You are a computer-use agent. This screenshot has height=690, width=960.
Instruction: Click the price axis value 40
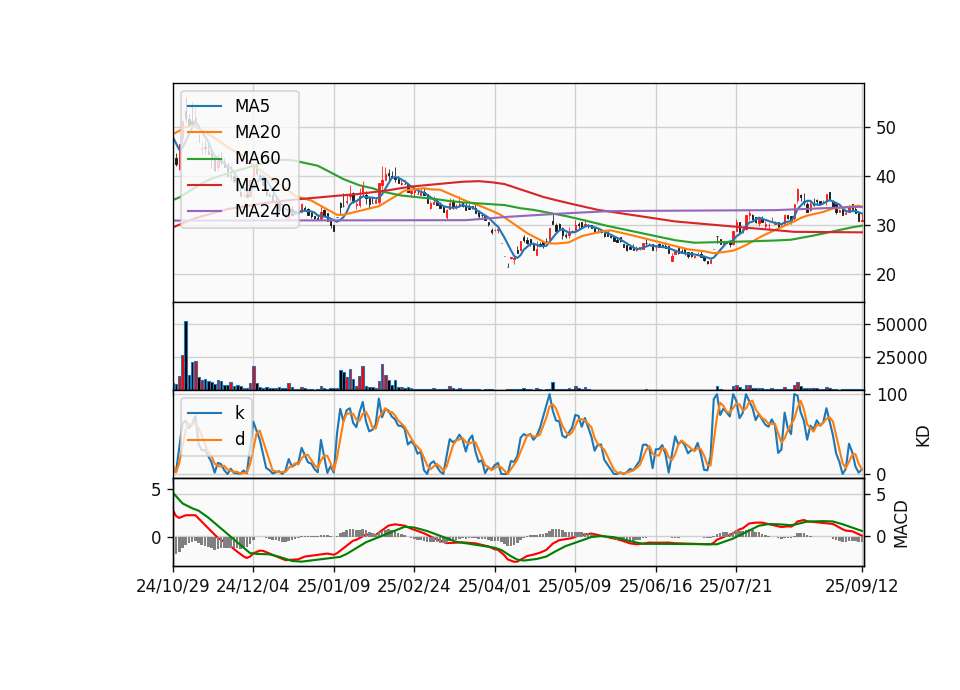tap(886, 177)
